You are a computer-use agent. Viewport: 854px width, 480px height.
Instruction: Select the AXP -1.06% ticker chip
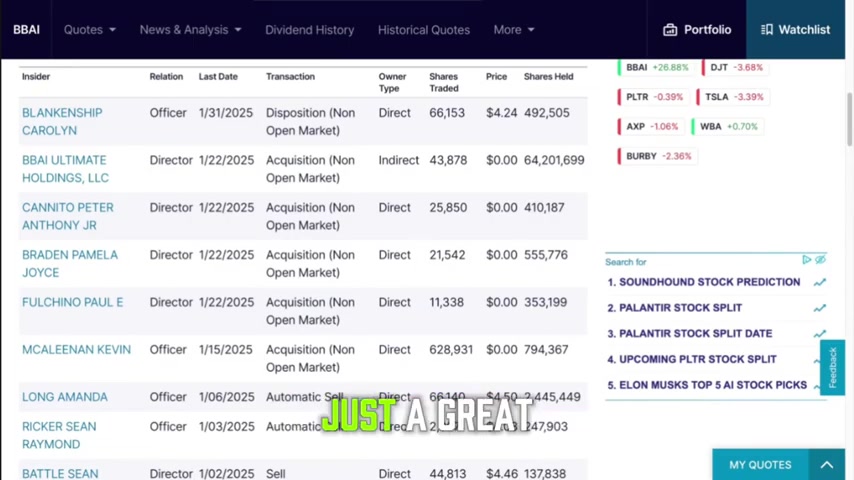point(651,126)
